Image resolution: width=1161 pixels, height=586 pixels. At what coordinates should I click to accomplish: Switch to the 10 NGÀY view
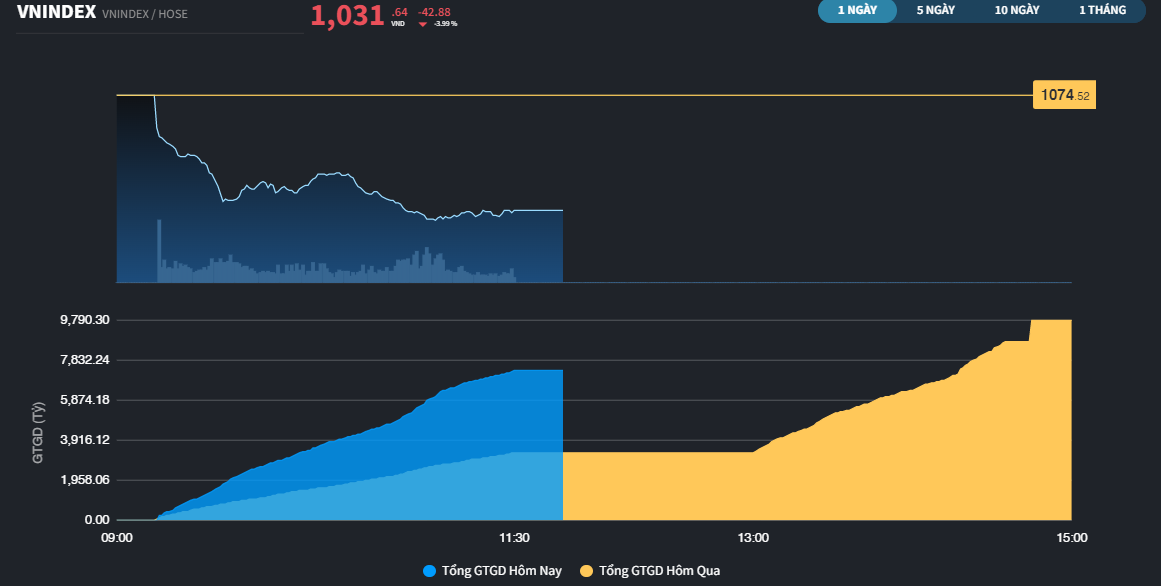[1017, 10]
